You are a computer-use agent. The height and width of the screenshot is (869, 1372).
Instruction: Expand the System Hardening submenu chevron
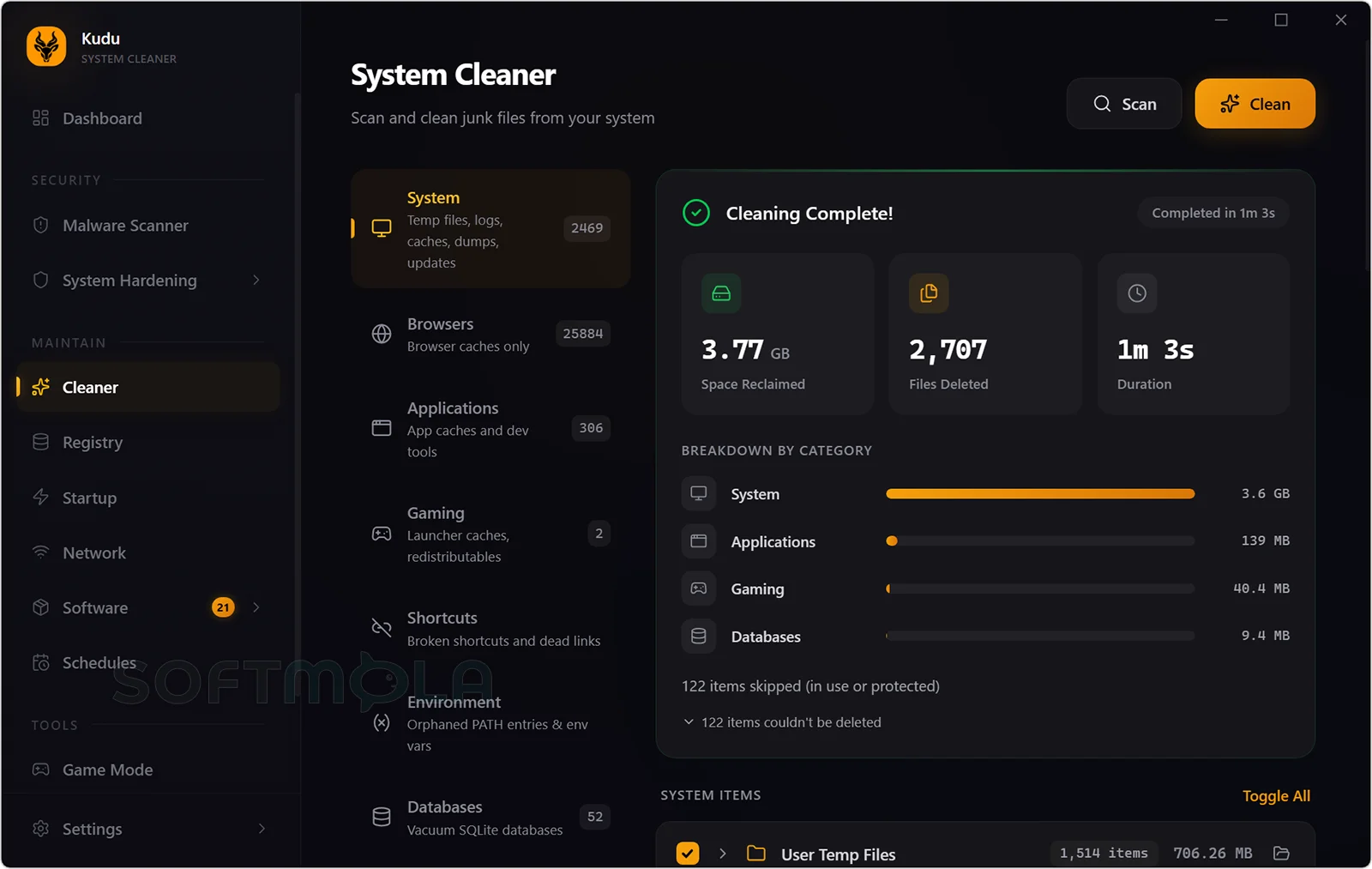click(x=256, y=281)
